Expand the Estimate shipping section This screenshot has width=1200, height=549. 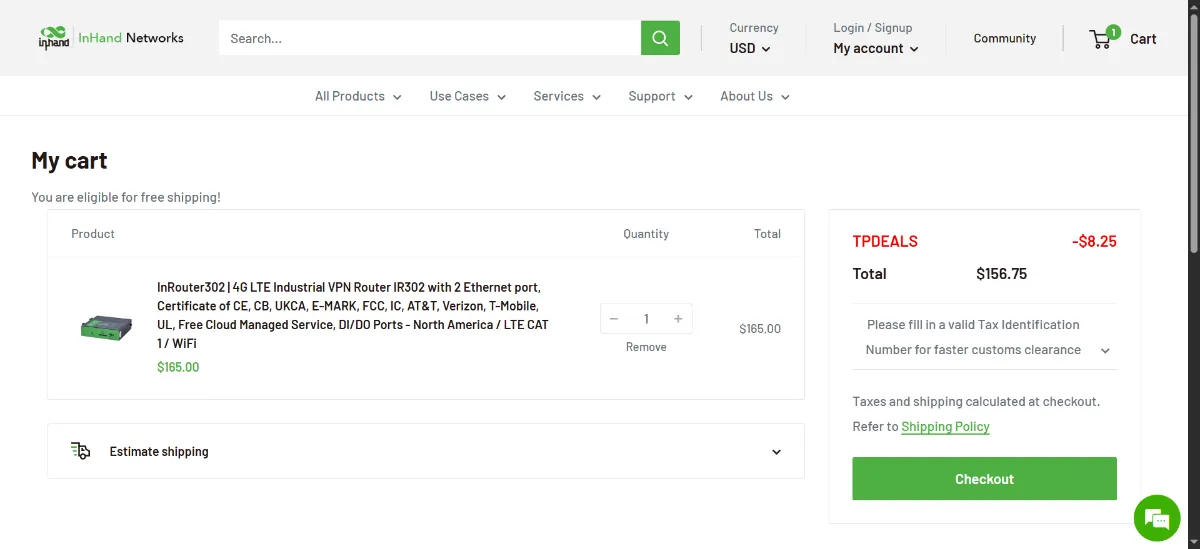(426, 451)
